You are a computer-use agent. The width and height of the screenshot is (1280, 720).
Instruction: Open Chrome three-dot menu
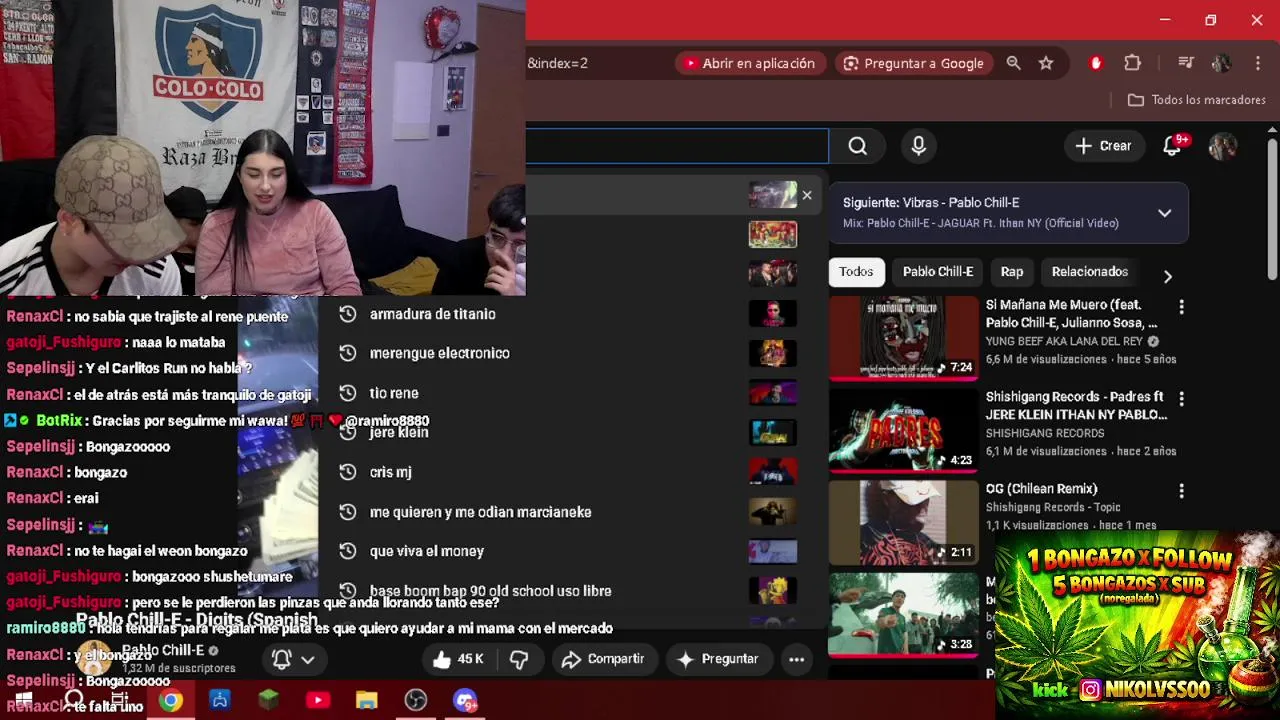[1257, 63]
